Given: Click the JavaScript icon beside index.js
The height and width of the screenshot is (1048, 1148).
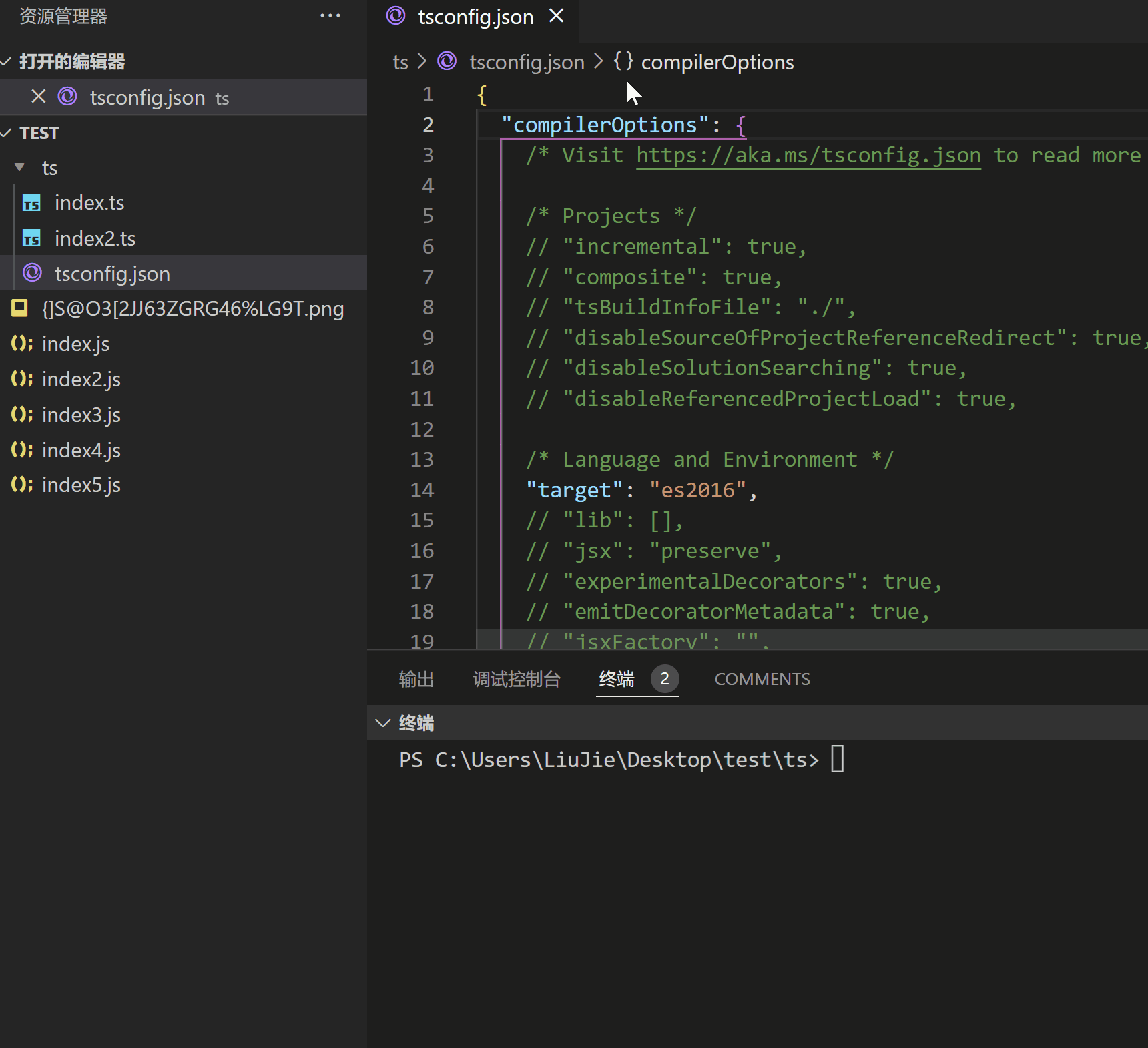Looking at the screenshot, I should point(21,344).
